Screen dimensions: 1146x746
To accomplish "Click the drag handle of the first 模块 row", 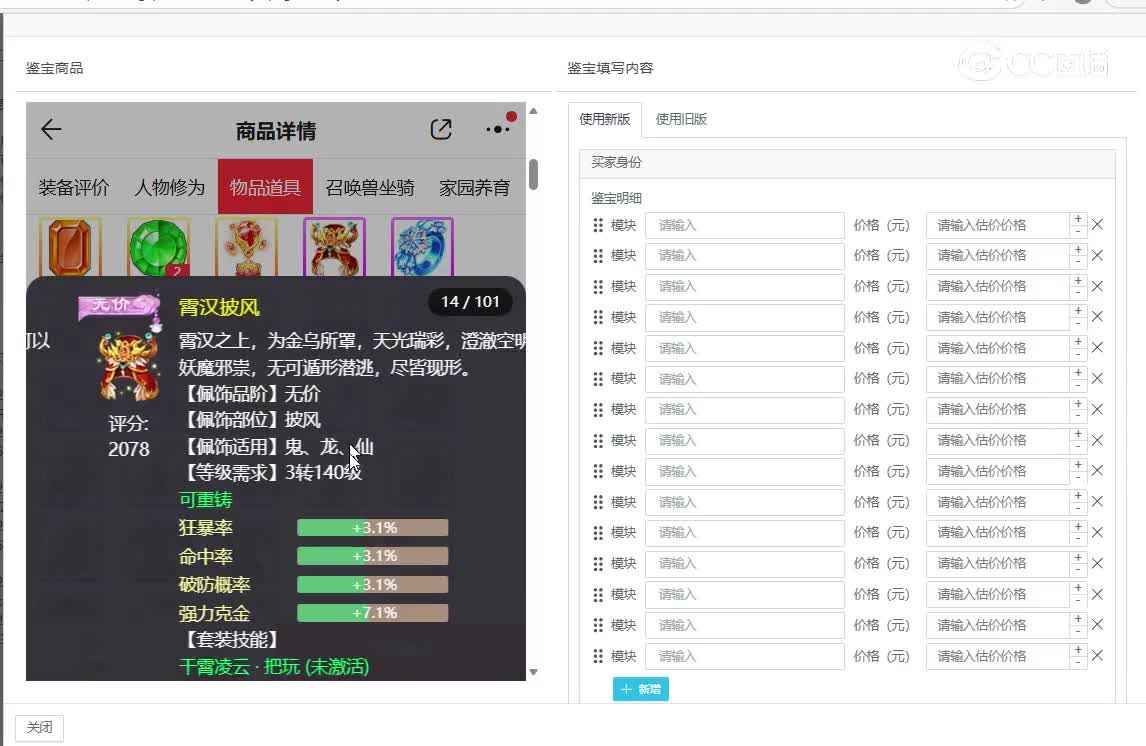I will pos(596,225).
